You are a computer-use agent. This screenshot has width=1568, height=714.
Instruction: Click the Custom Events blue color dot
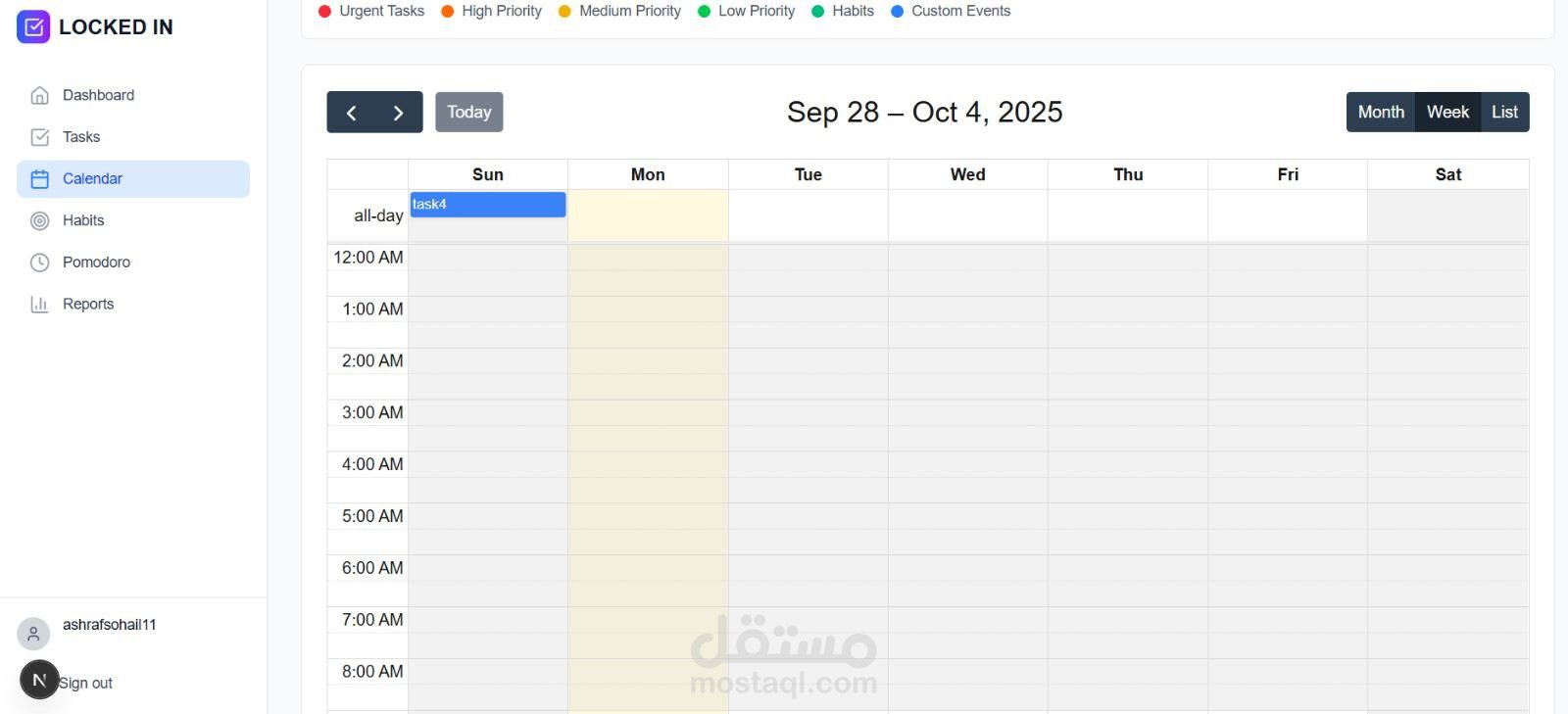897,12
